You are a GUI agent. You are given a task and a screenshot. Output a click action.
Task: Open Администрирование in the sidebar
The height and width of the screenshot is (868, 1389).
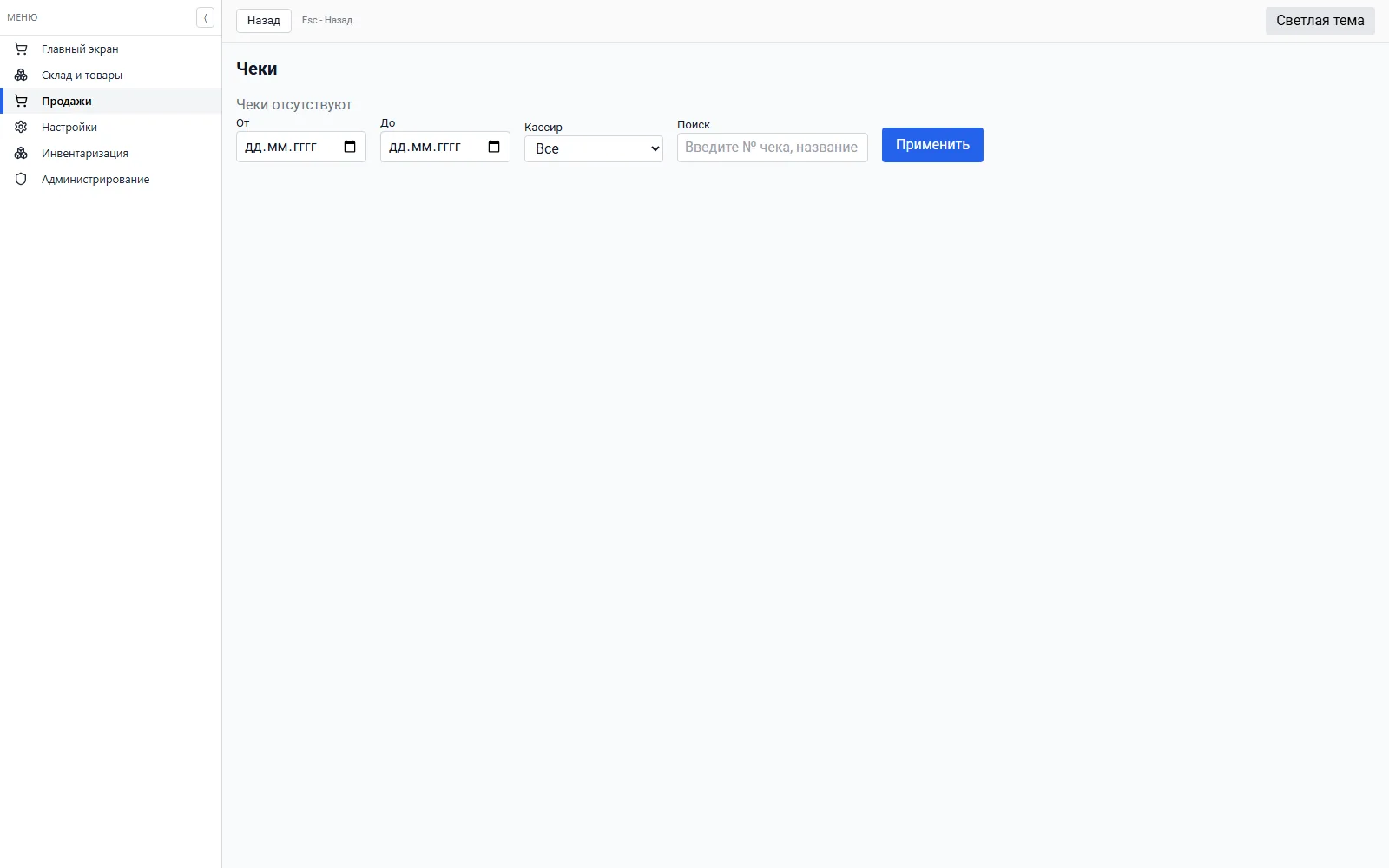click(110, 179)
